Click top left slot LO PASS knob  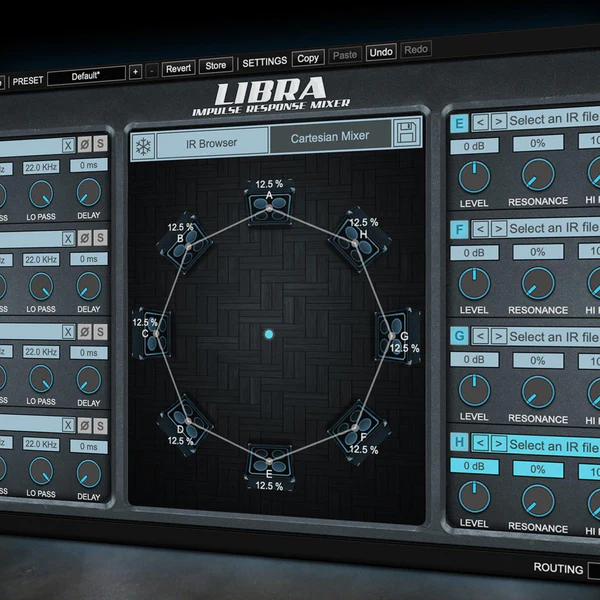click(41, 194)
